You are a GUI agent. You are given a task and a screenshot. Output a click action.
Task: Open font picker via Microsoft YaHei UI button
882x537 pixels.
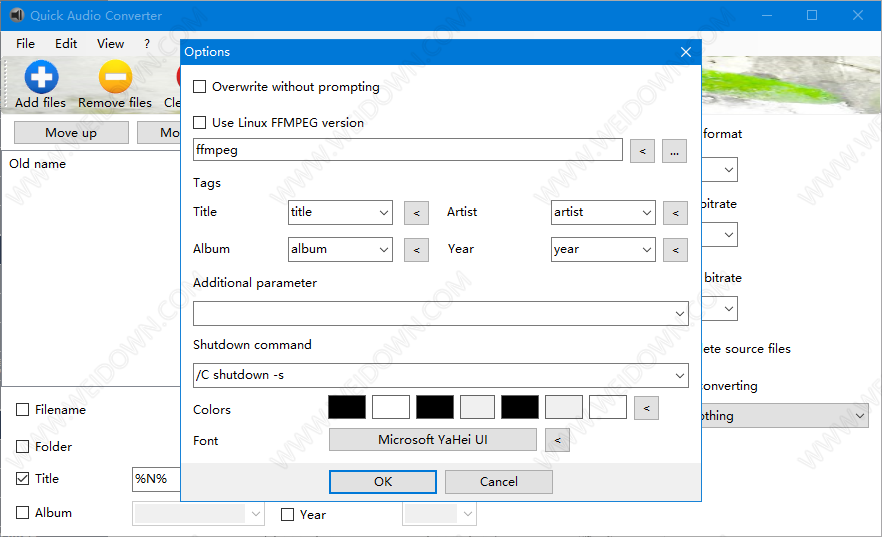(x=432, y=440)
